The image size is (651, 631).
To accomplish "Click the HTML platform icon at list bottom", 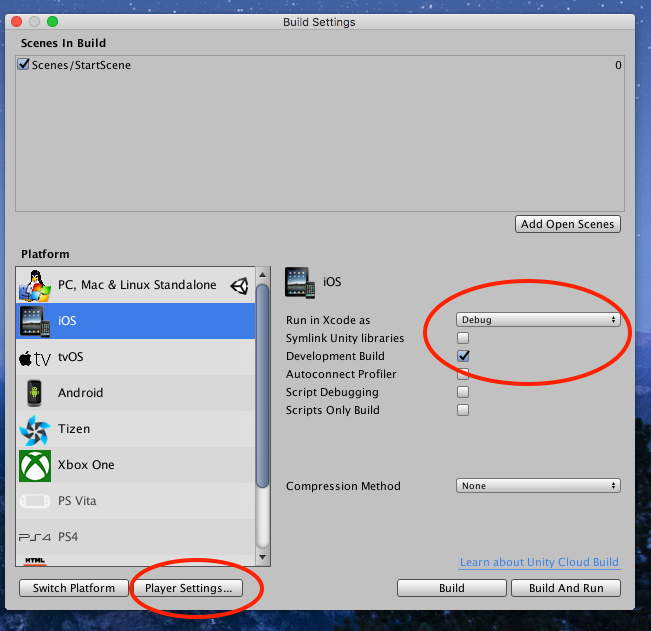I will (35, 561).
